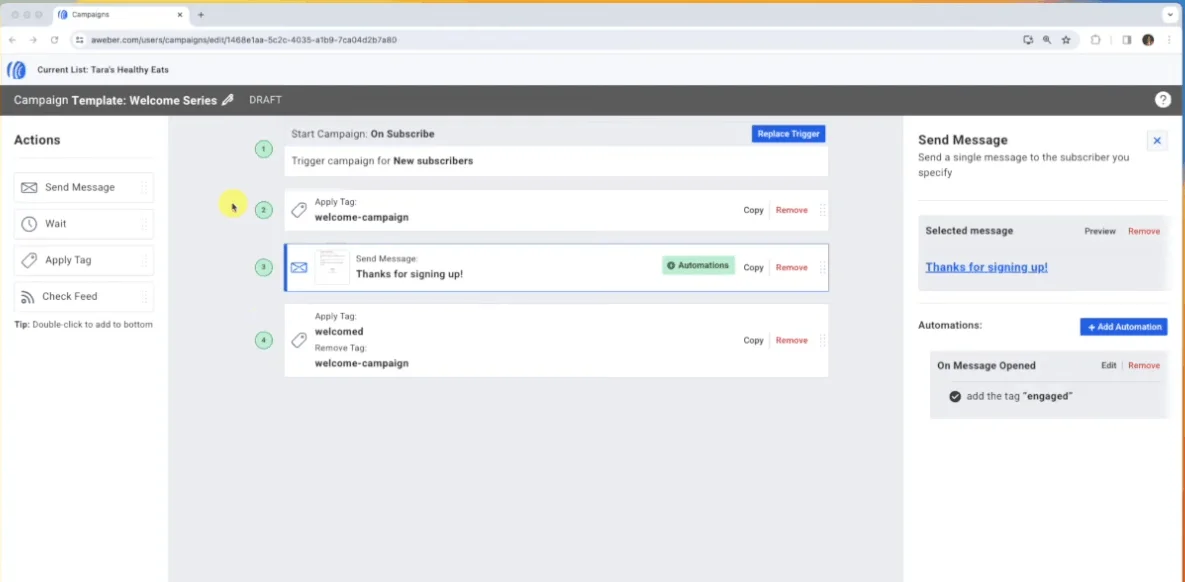
Task: Expand browser tab search chevron
Action: 1170,14
